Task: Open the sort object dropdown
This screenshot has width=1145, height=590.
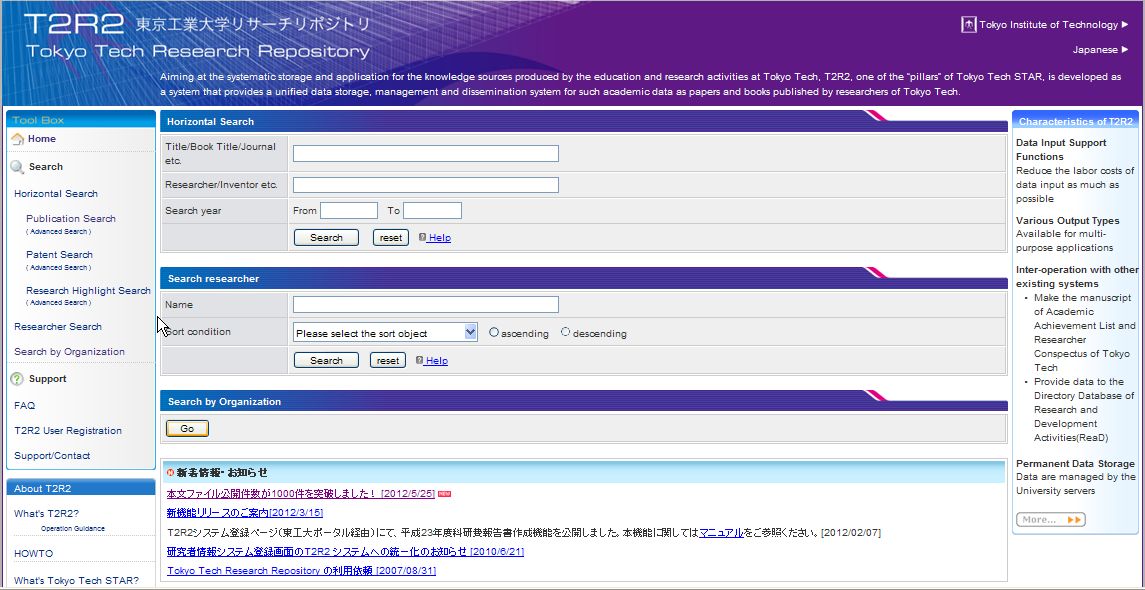Action: pos(386,333)
